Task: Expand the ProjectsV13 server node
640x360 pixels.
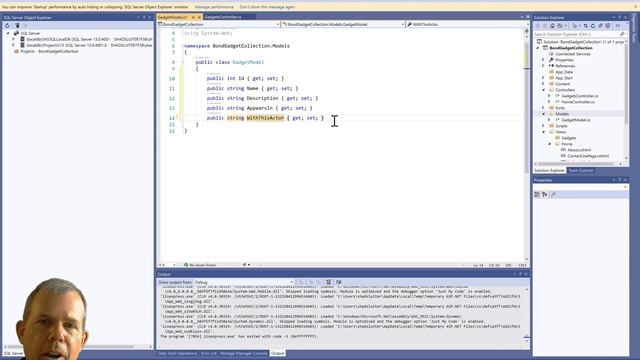Action: click(14, 45)
